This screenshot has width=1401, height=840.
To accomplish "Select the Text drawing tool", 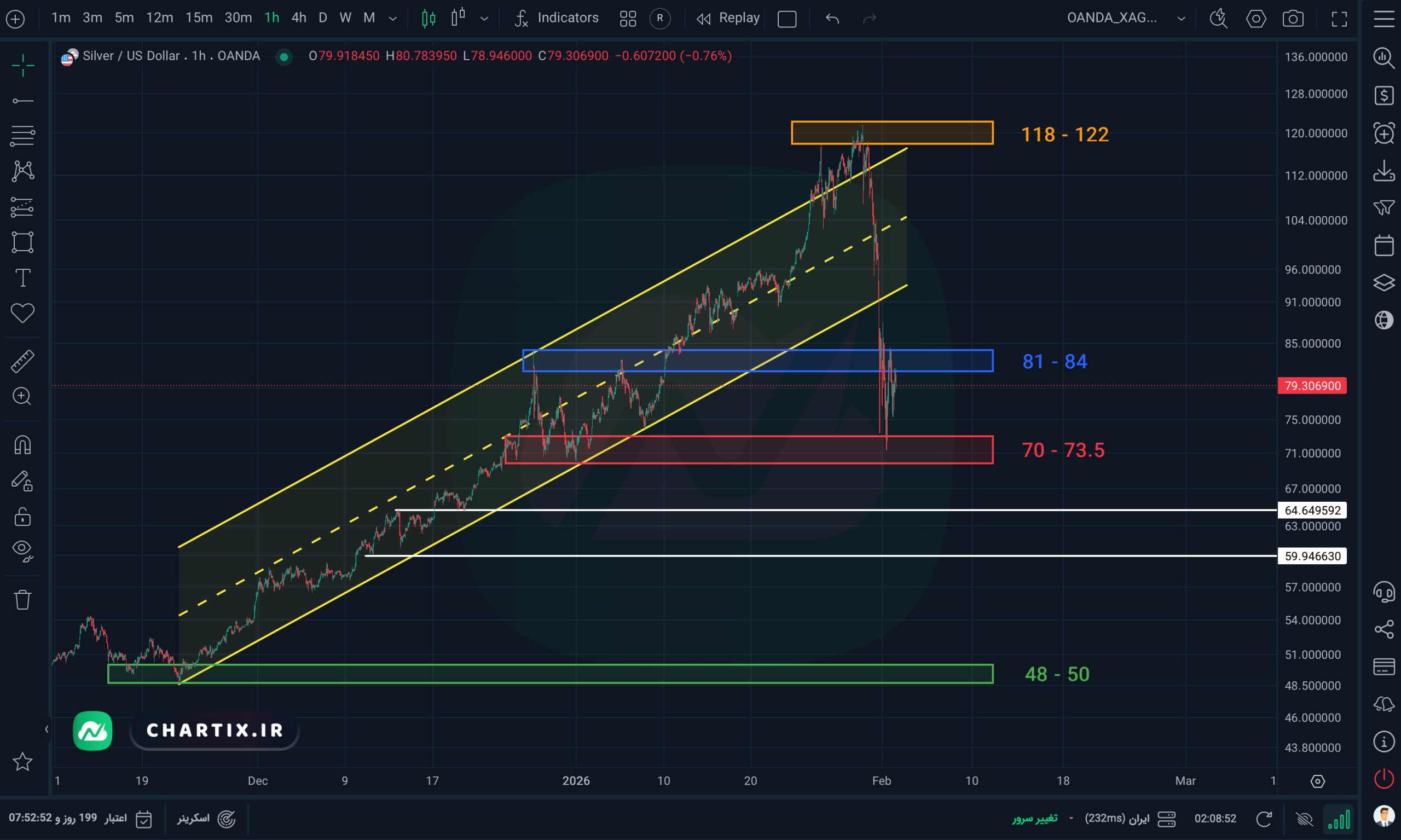I will tap(22, 278).
